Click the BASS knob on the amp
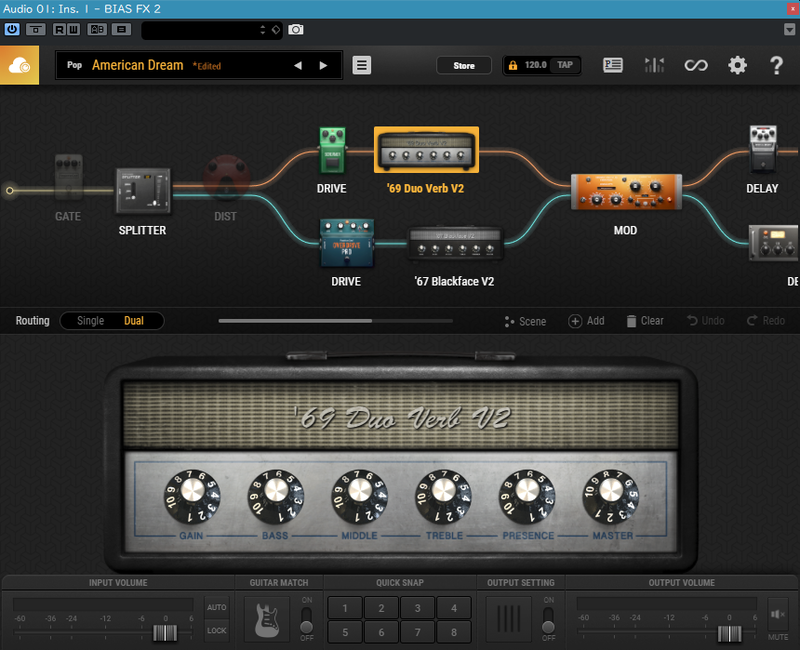 276,496
